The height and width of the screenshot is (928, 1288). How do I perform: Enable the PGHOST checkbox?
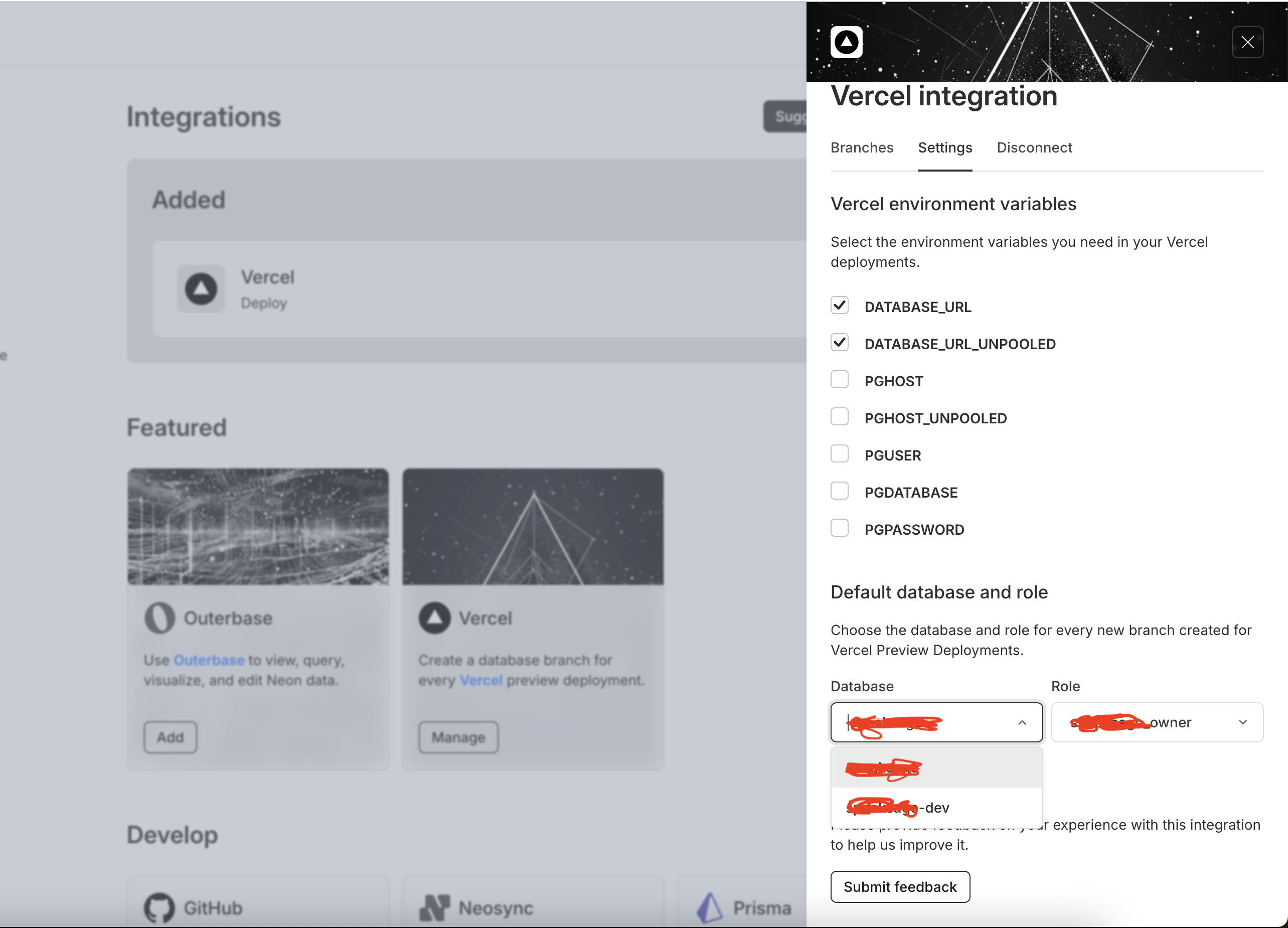(x=840, y=379)
